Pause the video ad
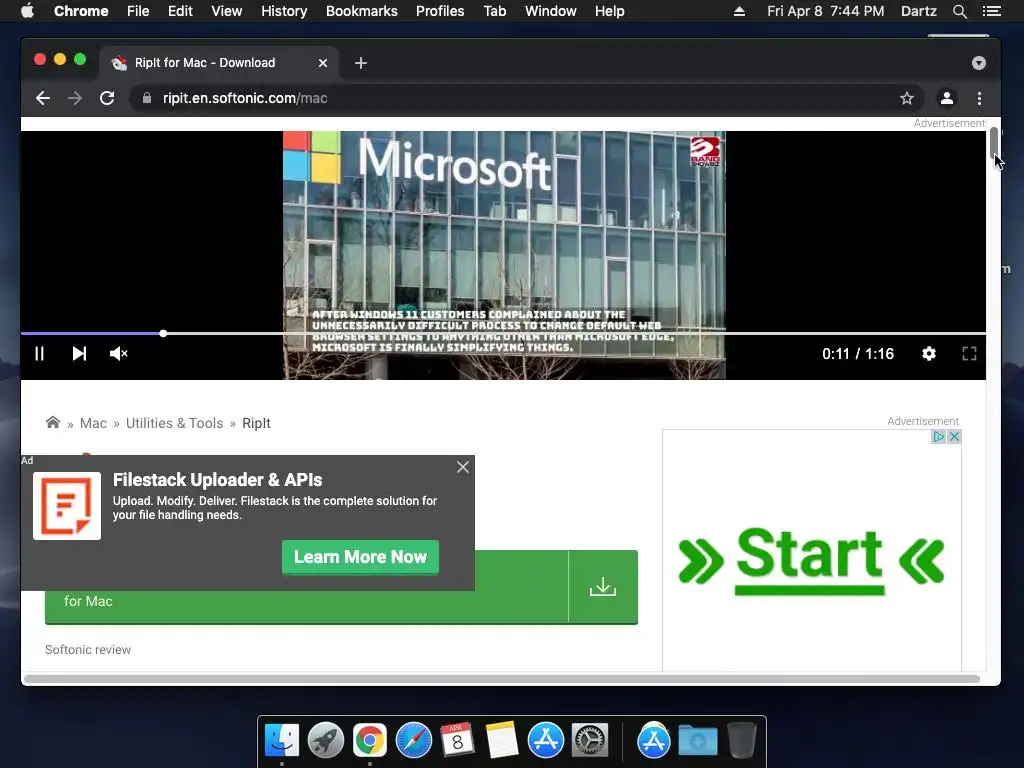Viewport: 1024px width, 768px height. pos(39,353)
